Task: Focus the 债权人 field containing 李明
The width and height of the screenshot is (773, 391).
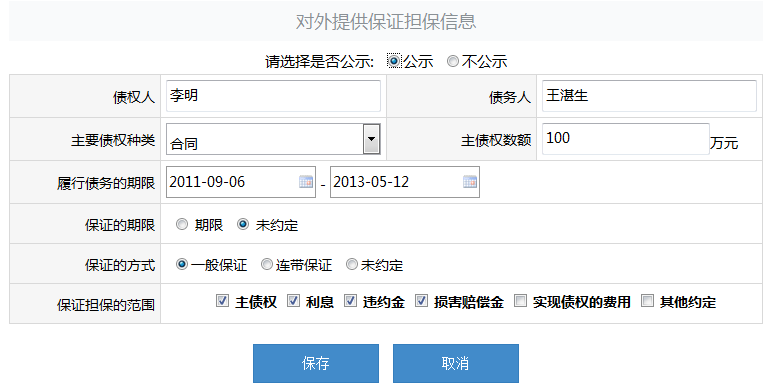Action: 273,96
